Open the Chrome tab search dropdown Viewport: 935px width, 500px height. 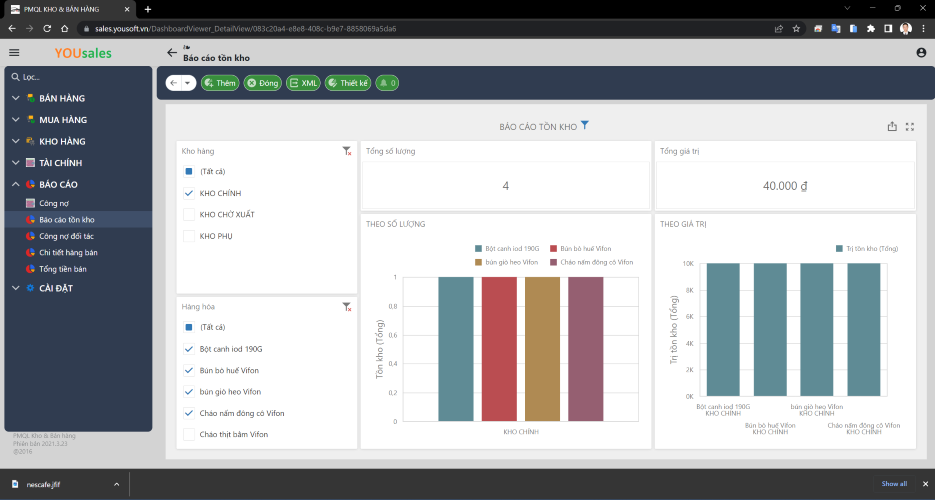coord(847,8)
